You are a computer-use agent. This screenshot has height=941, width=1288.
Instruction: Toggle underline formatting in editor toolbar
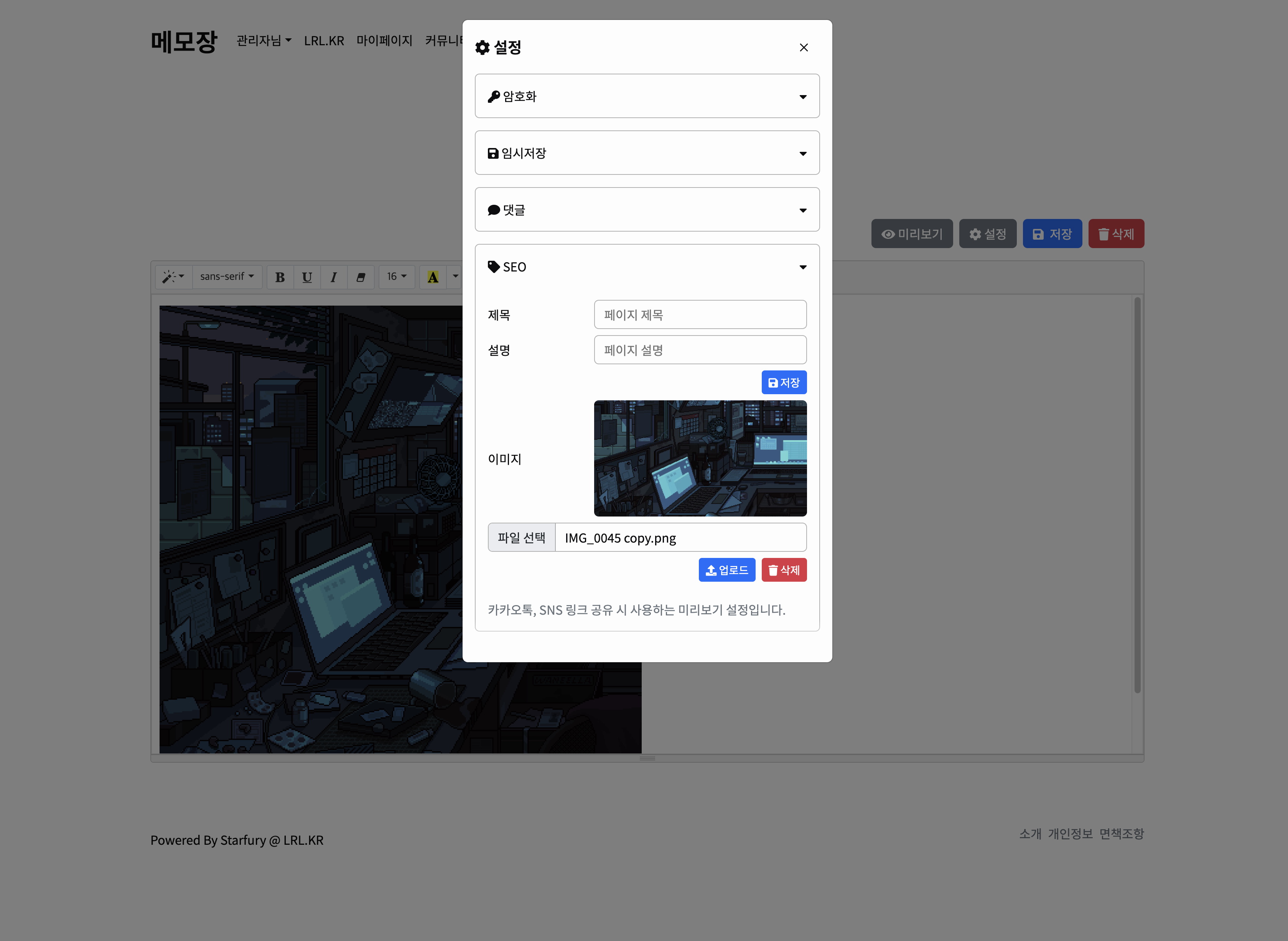point(307,277)
